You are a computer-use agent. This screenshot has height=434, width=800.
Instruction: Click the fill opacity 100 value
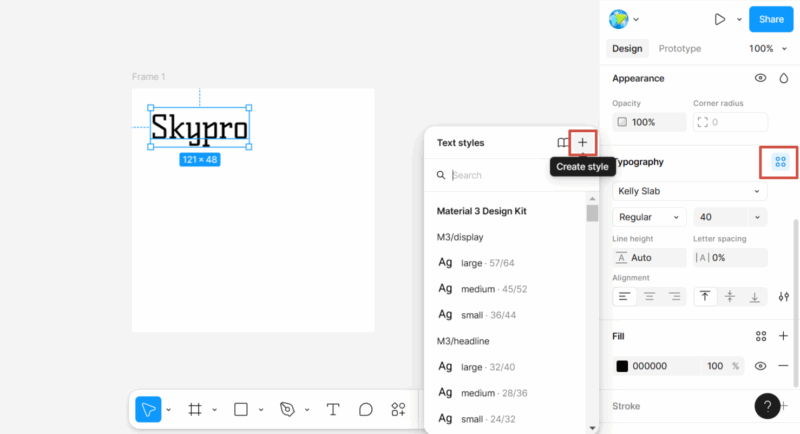715,366
